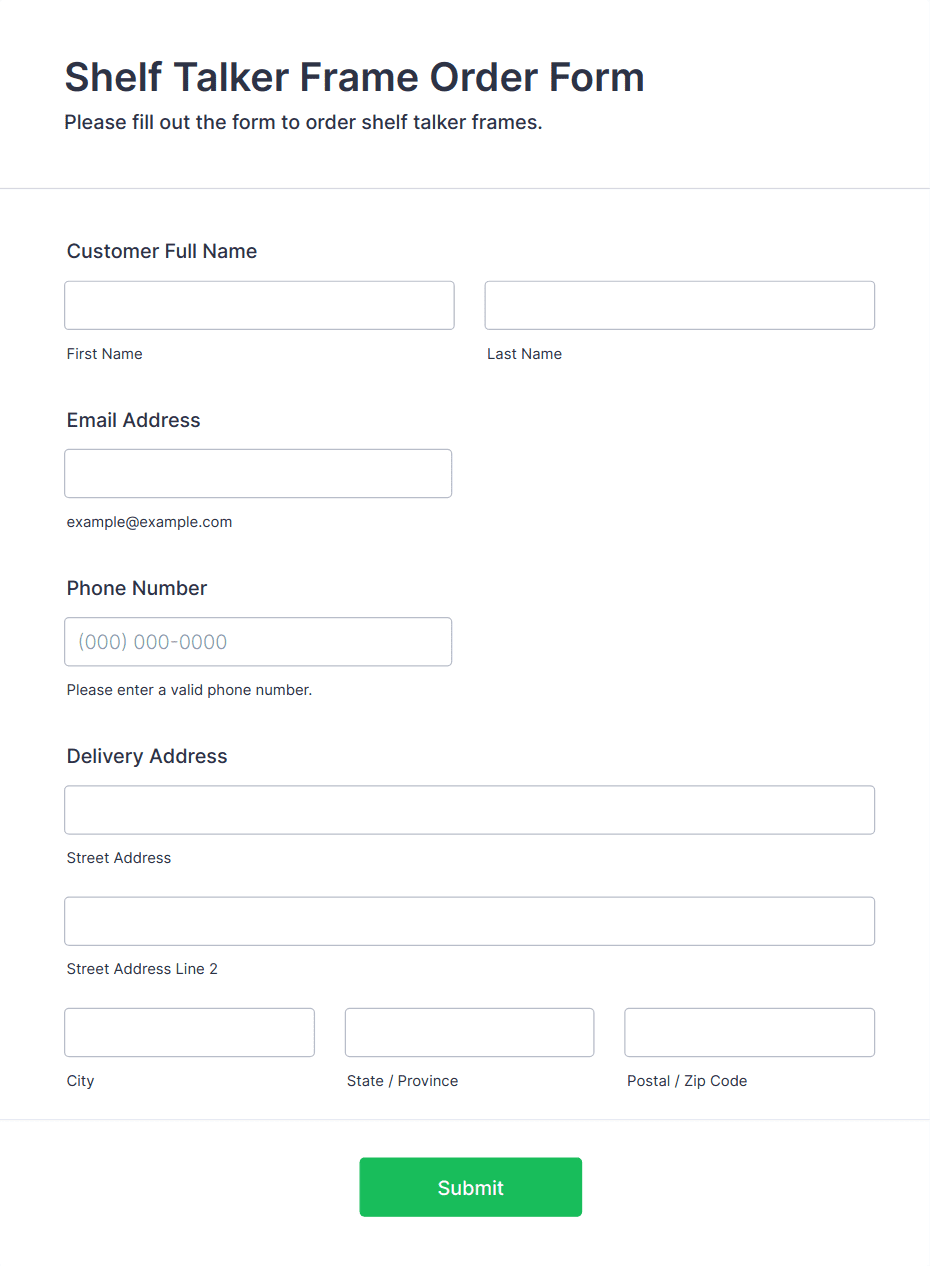Screen dimensions: 930x1266
Task: Click the "Delivery Address" section label
Action: 147,756
